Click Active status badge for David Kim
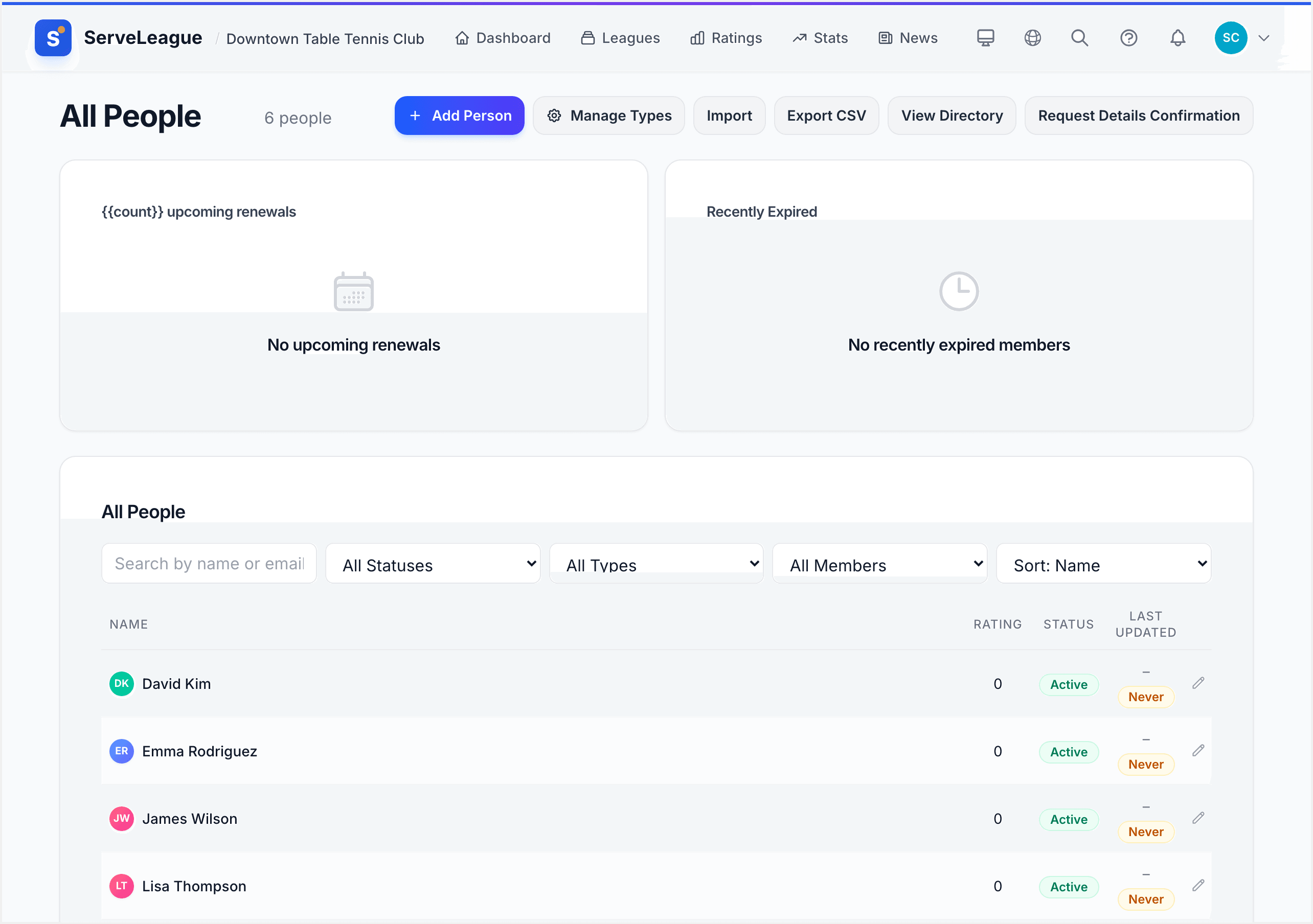1313x924 pixels. pos(1069,684)
